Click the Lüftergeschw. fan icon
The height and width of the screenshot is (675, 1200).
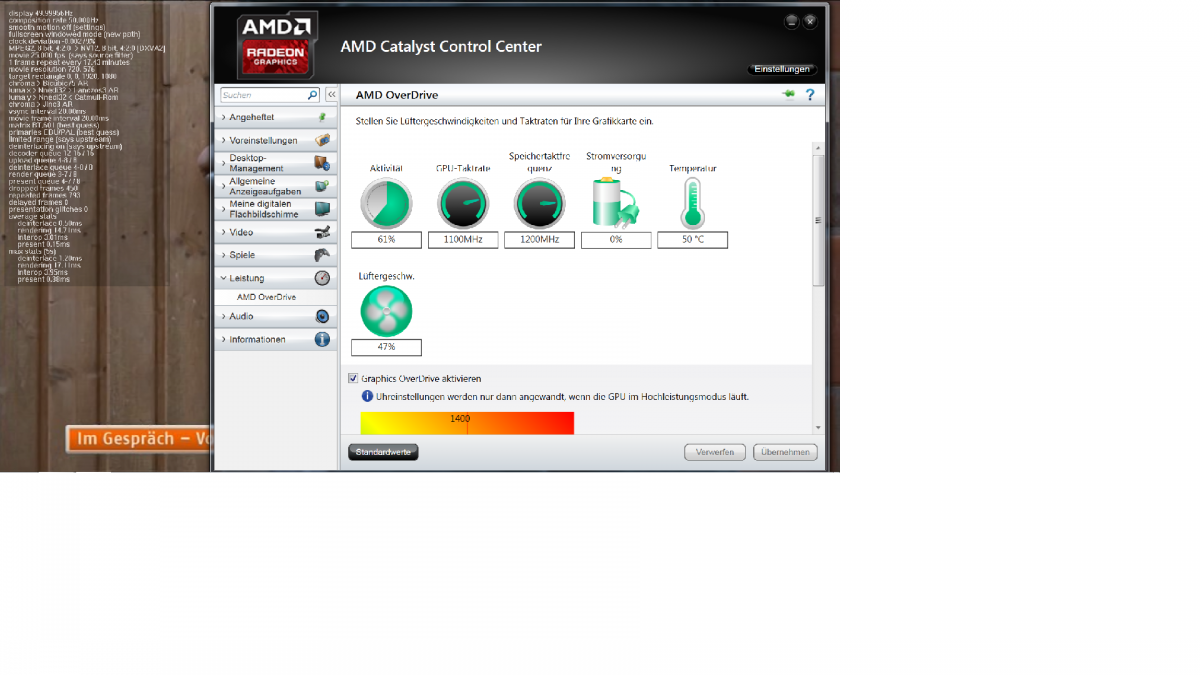tap(386, 311)
